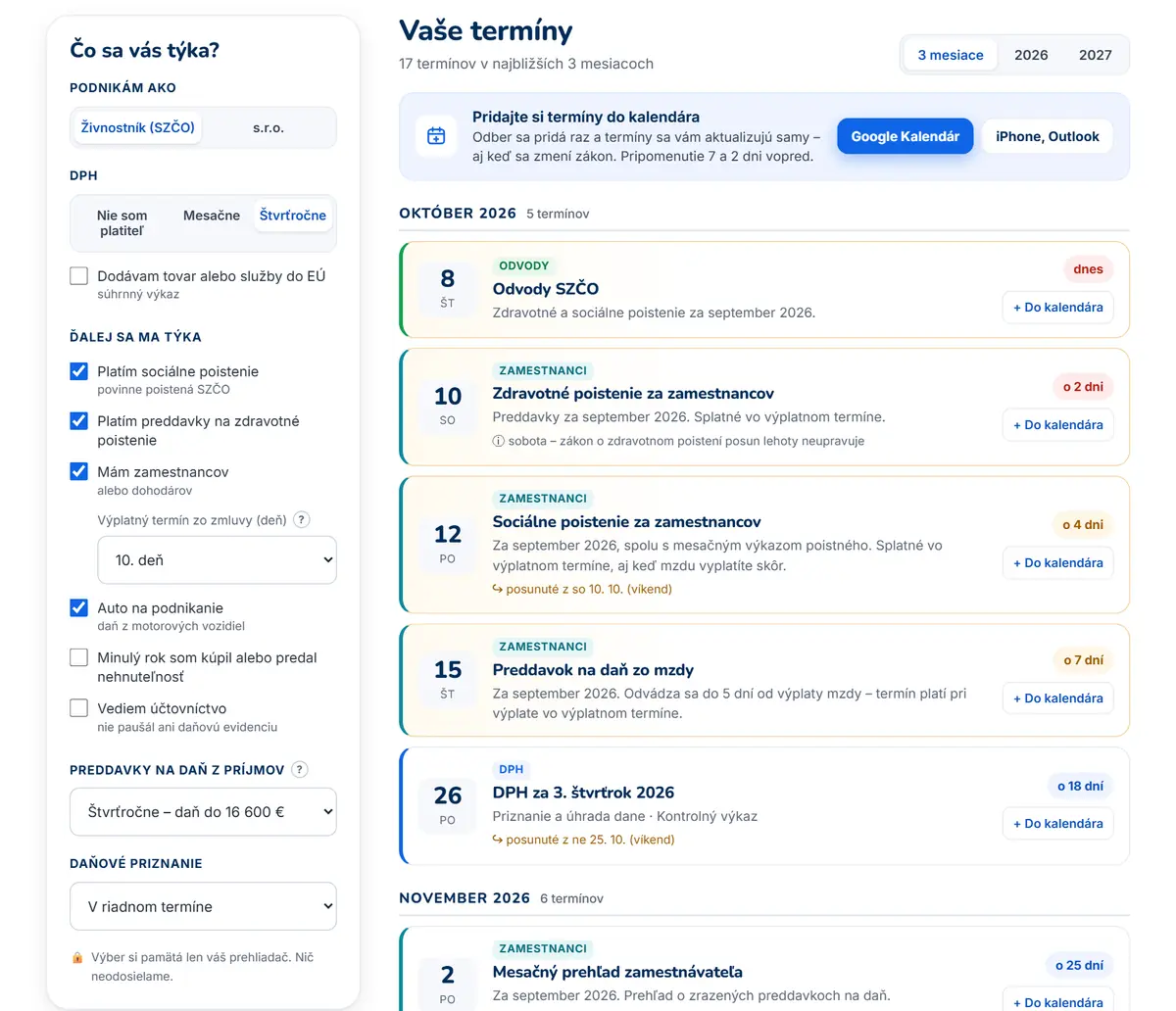Click the lock icon near the privacy note
The width and height of the screenshot is (1176, 1011).
coord(77,958)
